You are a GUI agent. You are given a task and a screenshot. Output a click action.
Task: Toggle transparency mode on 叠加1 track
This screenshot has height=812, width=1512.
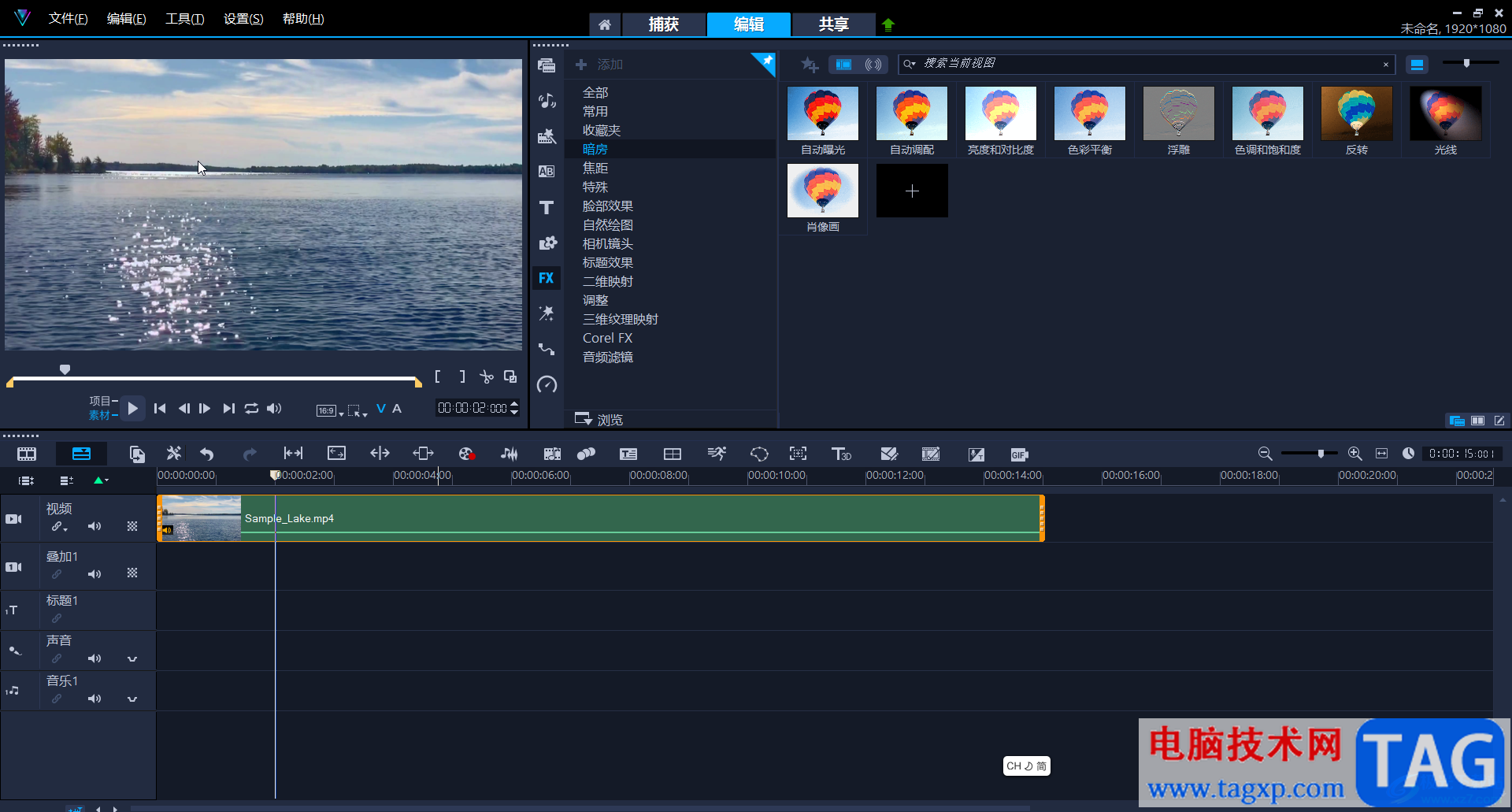click(x=132, y=573)
